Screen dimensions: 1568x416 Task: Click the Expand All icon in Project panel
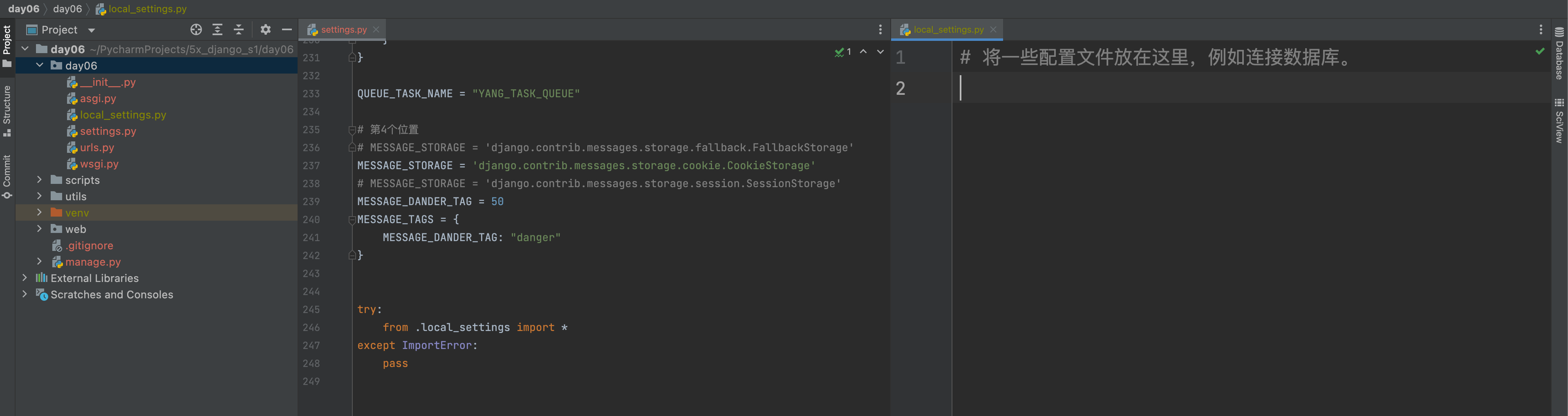[x=217, y=29]
